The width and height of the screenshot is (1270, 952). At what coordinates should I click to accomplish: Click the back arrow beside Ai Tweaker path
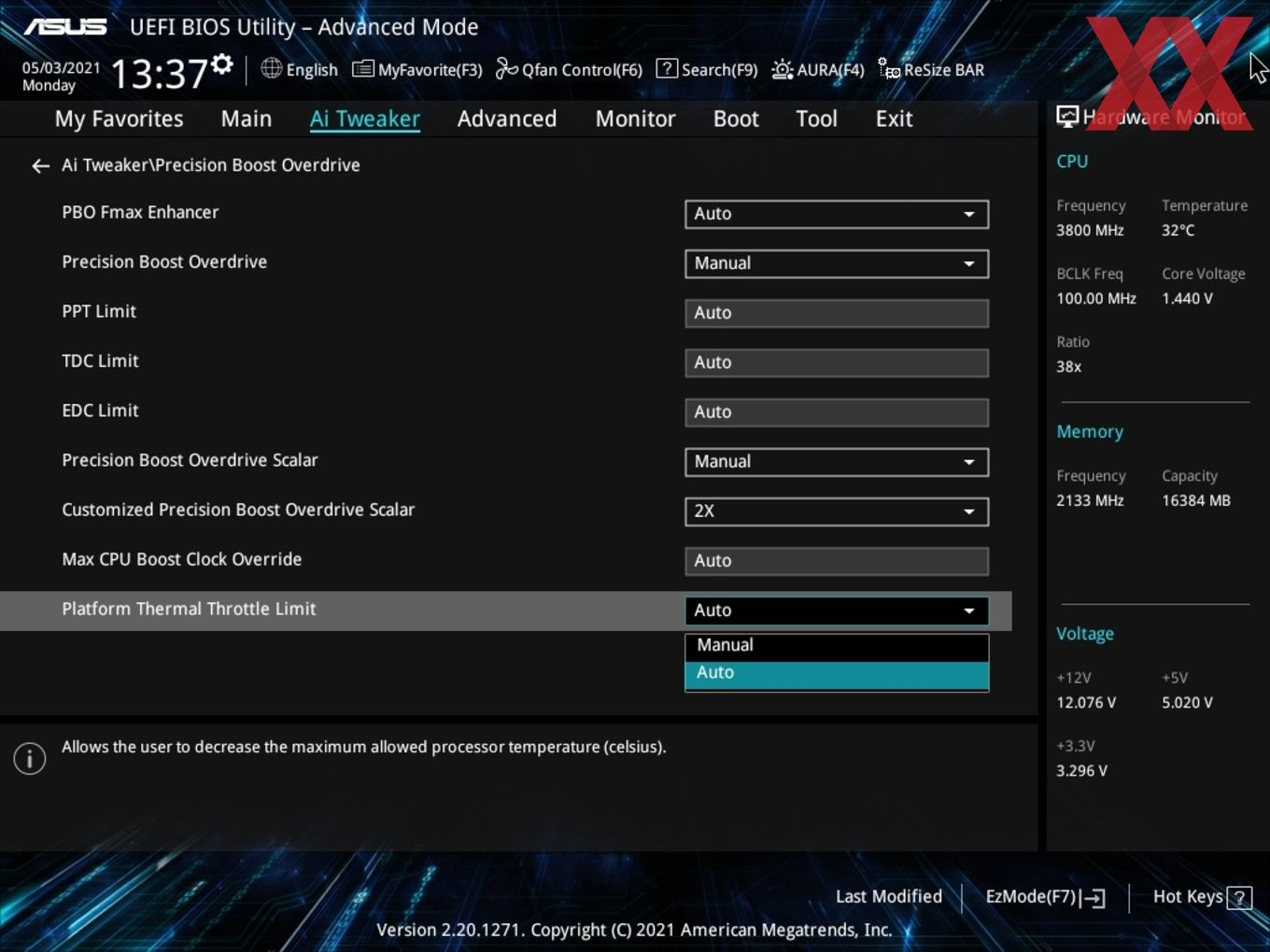coord(40,166)
